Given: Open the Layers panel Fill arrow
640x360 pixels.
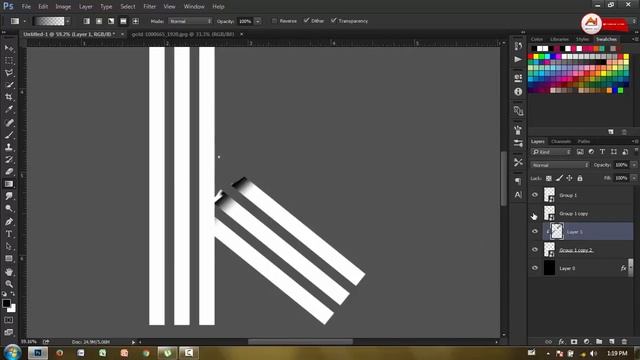Looking at the screenshot, I should pos(634,178).
